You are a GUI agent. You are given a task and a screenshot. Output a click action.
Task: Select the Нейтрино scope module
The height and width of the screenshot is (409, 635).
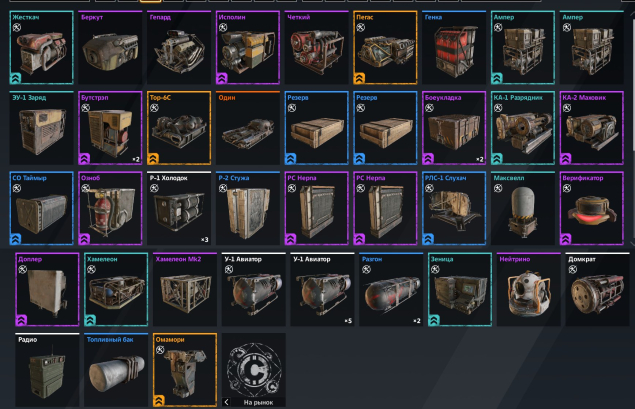[529, 290]
